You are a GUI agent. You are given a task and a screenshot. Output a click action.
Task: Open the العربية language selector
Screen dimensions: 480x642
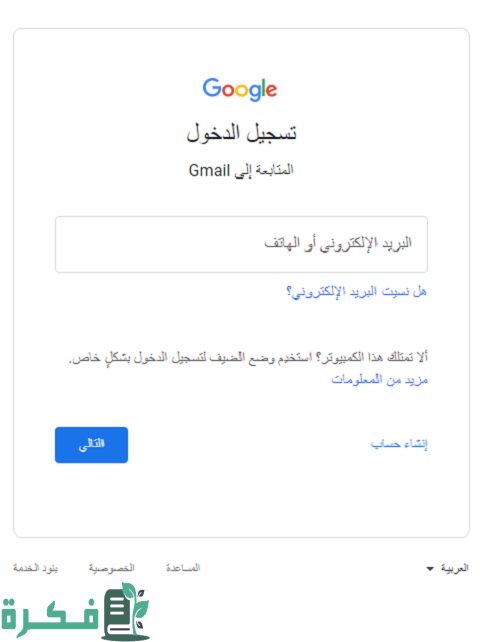447,568
